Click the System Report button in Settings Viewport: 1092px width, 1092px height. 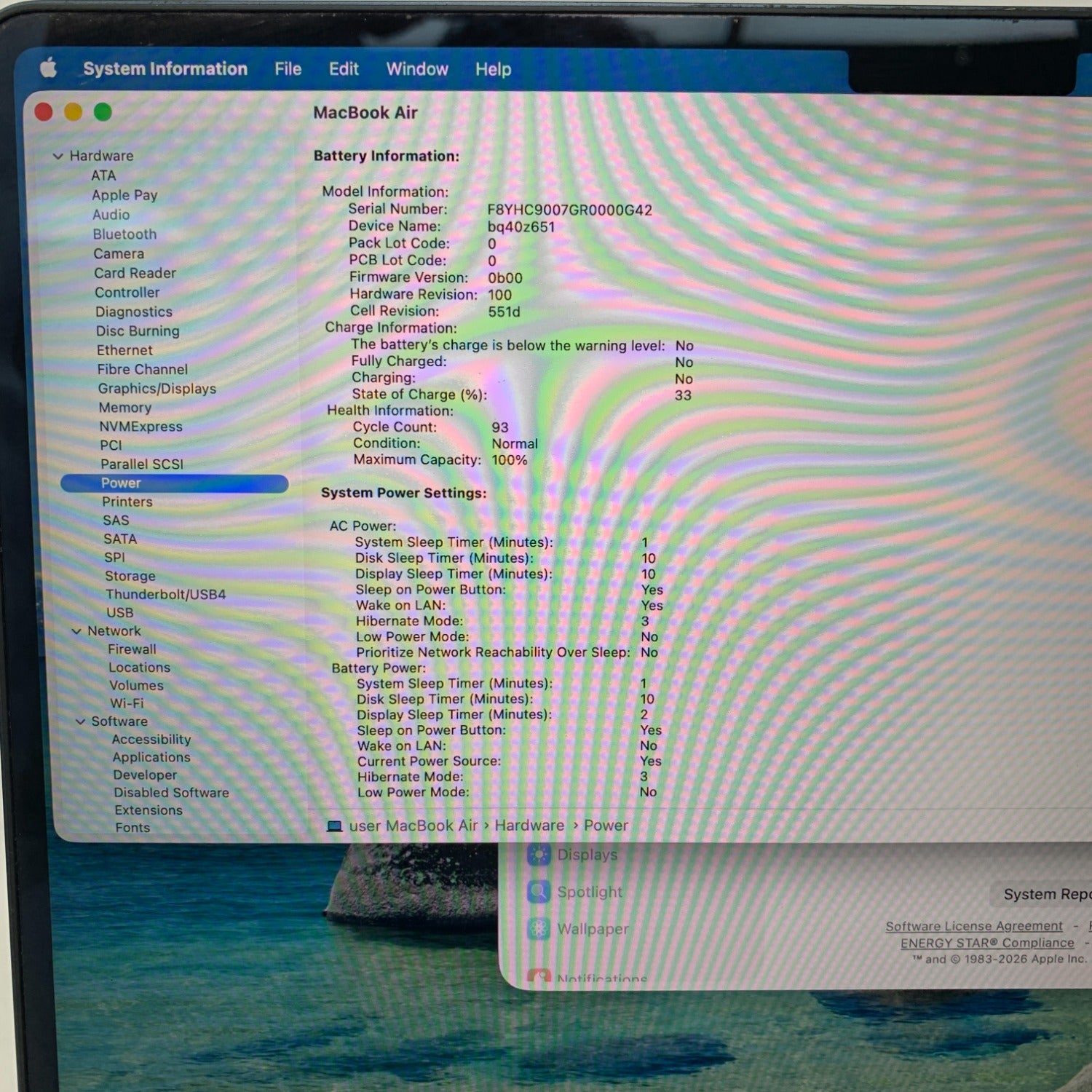[x=1042, y=895]
